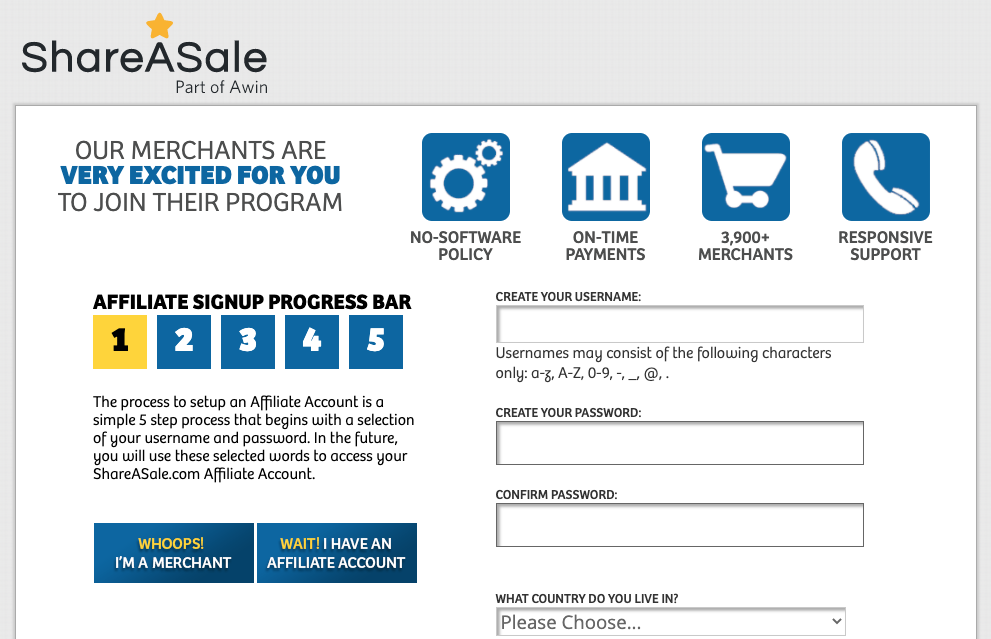
Task: Select step 2 in the progress bar
Action: pos(184,341)
